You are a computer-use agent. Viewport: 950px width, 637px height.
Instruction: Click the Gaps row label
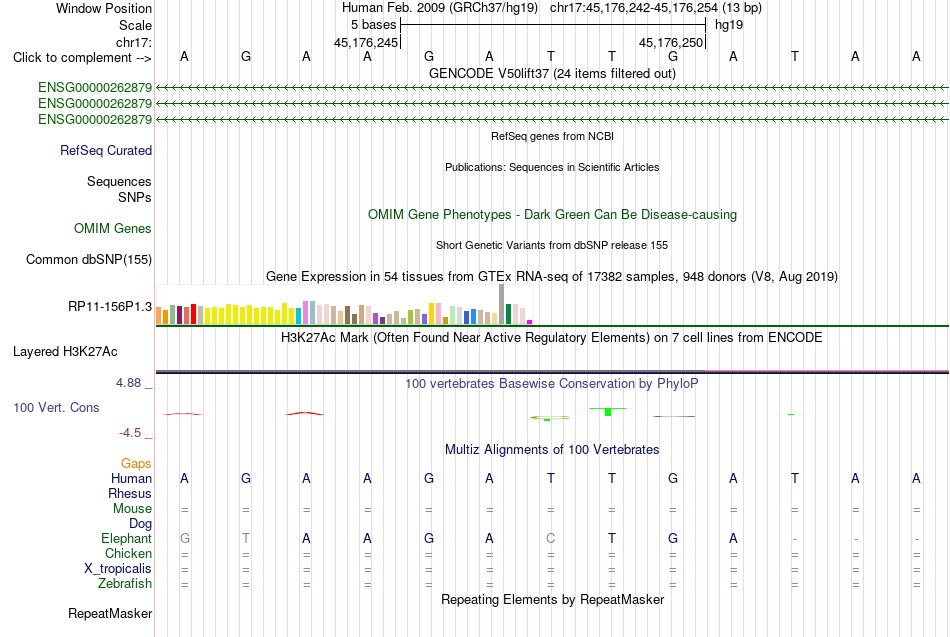(136, 464)
